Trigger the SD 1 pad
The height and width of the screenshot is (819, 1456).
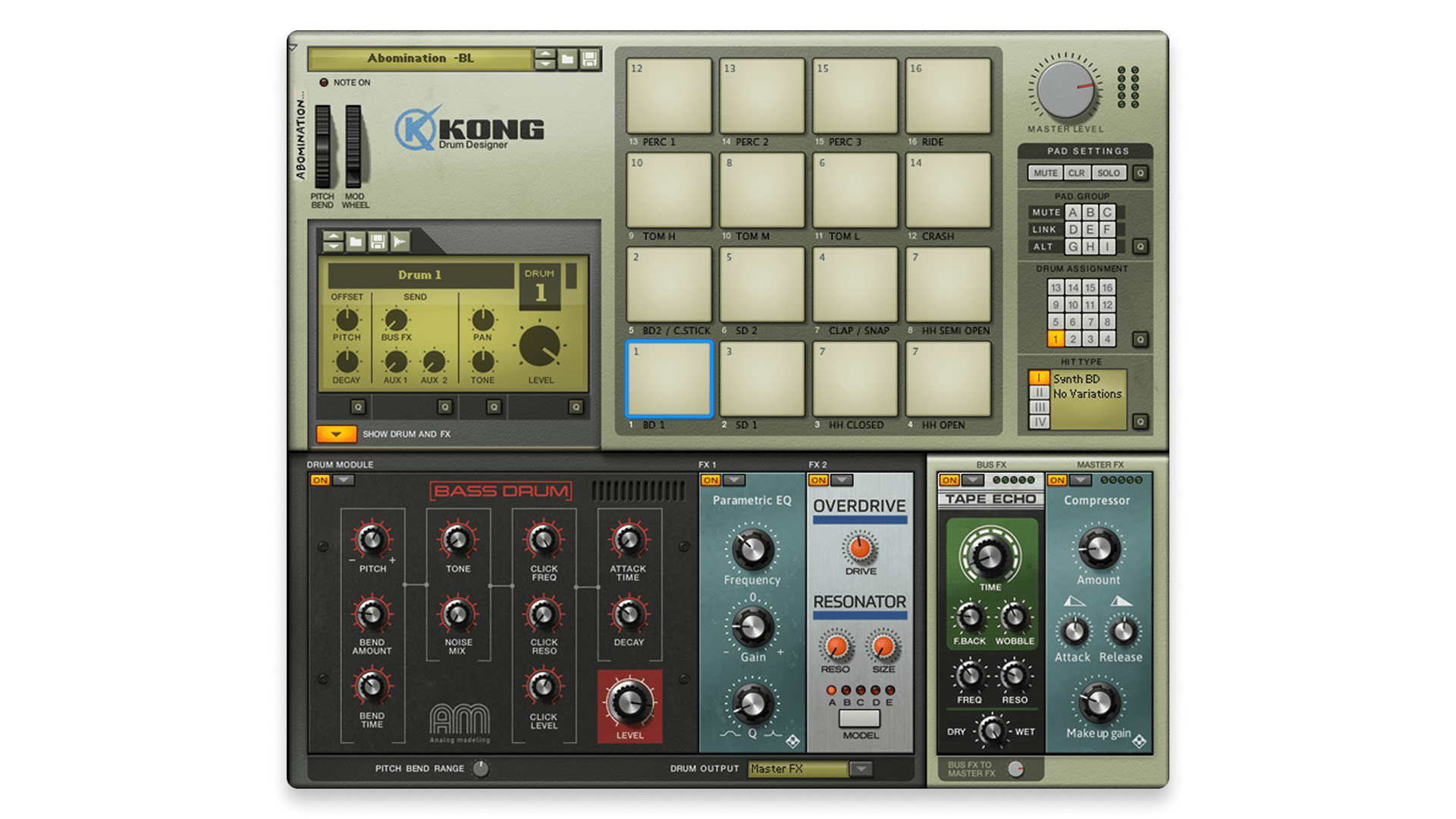[762, 379]
